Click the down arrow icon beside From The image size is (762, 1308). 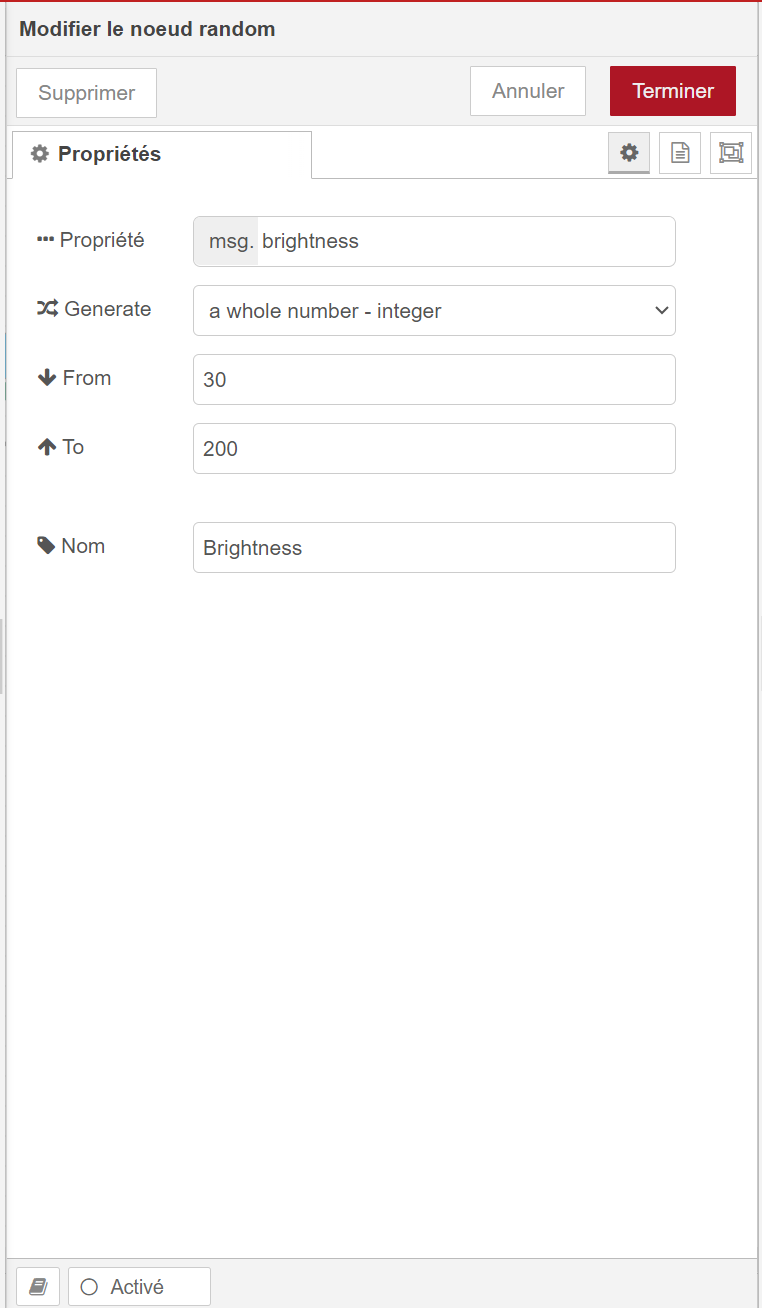point(46,378)
